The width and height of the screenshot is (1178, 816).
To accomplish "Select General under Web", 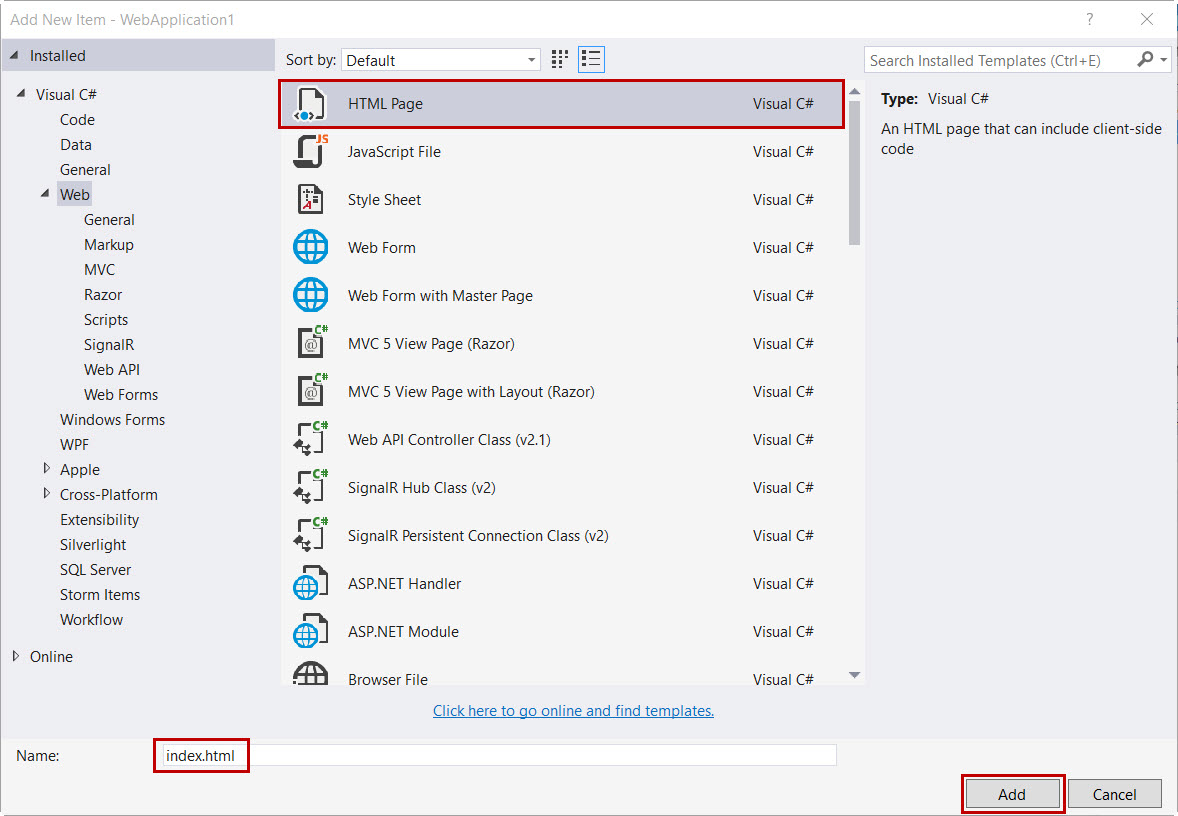I will click(109, 219).
